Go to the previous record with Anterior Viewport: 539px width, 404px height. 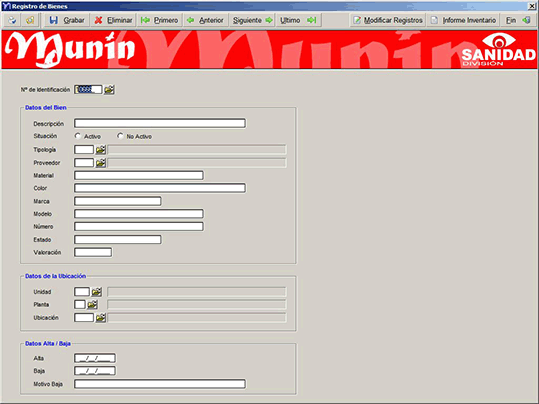206,20
